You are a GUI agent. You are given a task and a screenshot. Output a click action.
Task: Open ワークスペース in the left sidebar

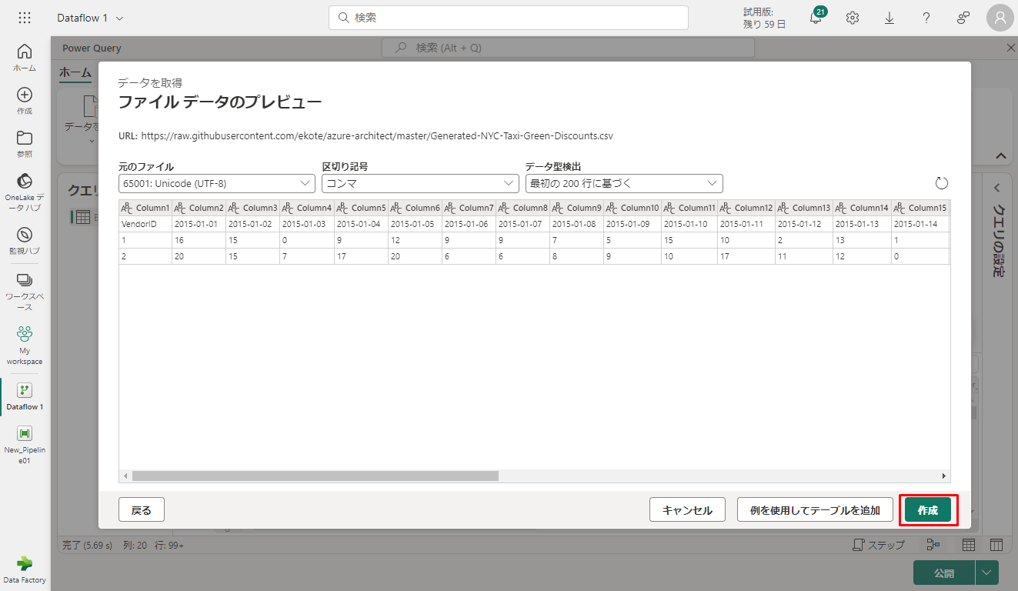pos(24,287)
